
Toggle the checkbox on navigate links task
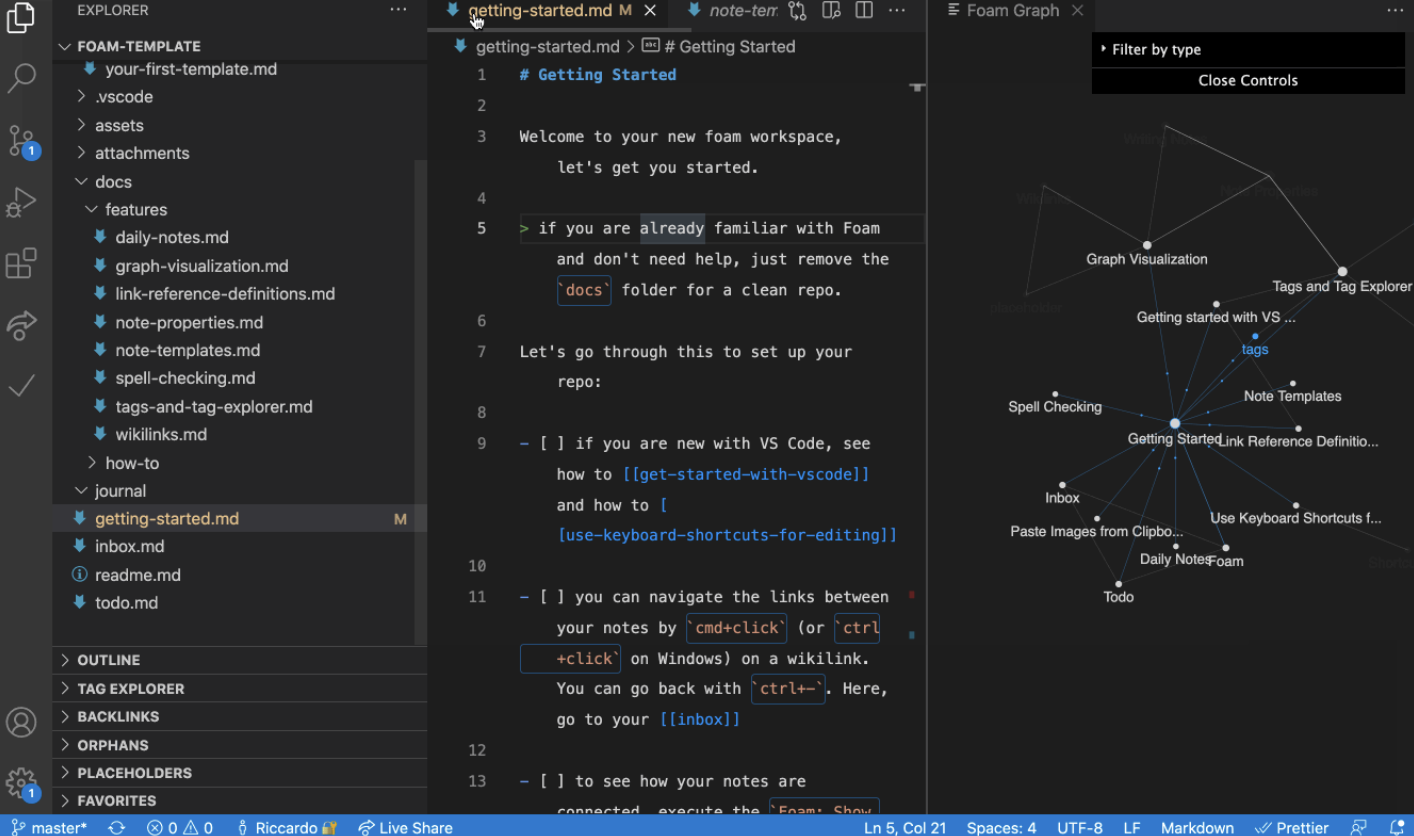click(x=551, y=597)
